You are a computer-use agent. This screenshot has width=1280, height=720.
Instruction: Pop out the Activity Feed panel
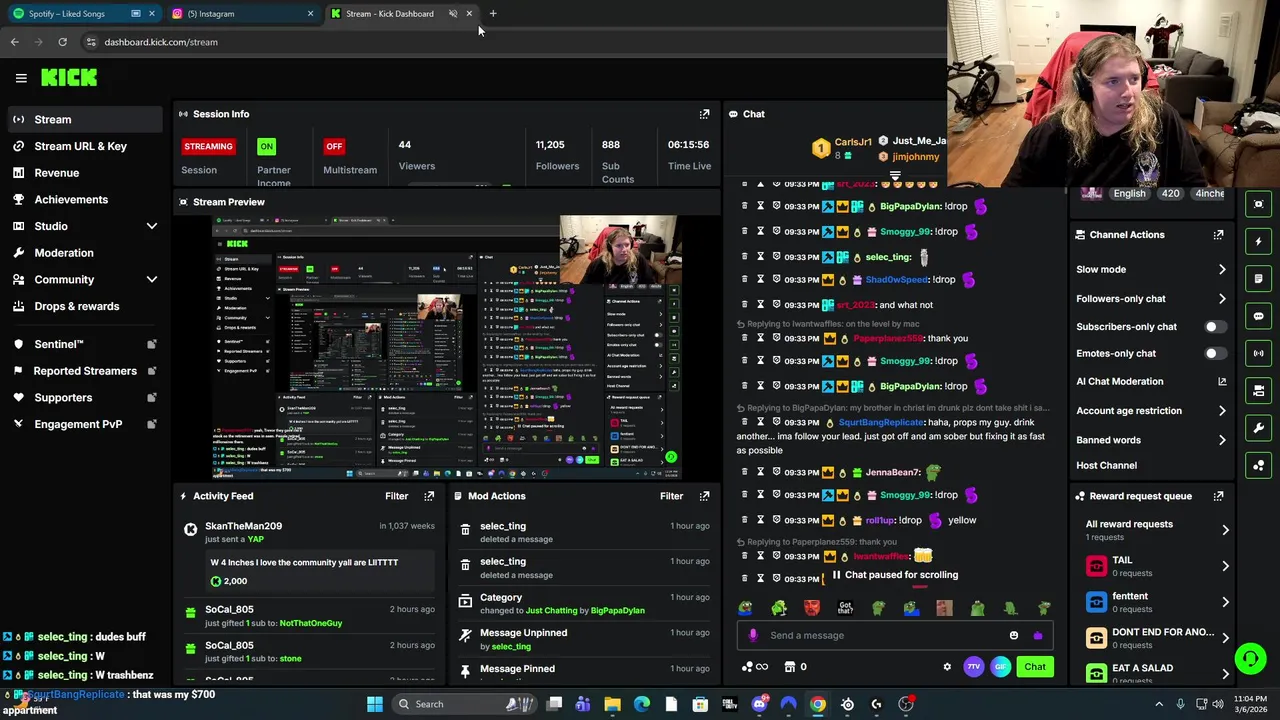(x=429, y=496)
